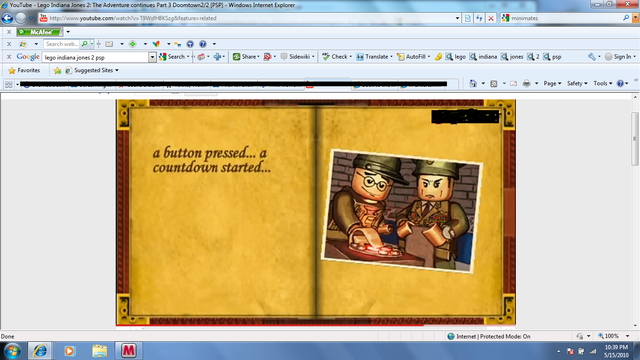
Task: Go back with the browser Back arrow
Action: 7,18
